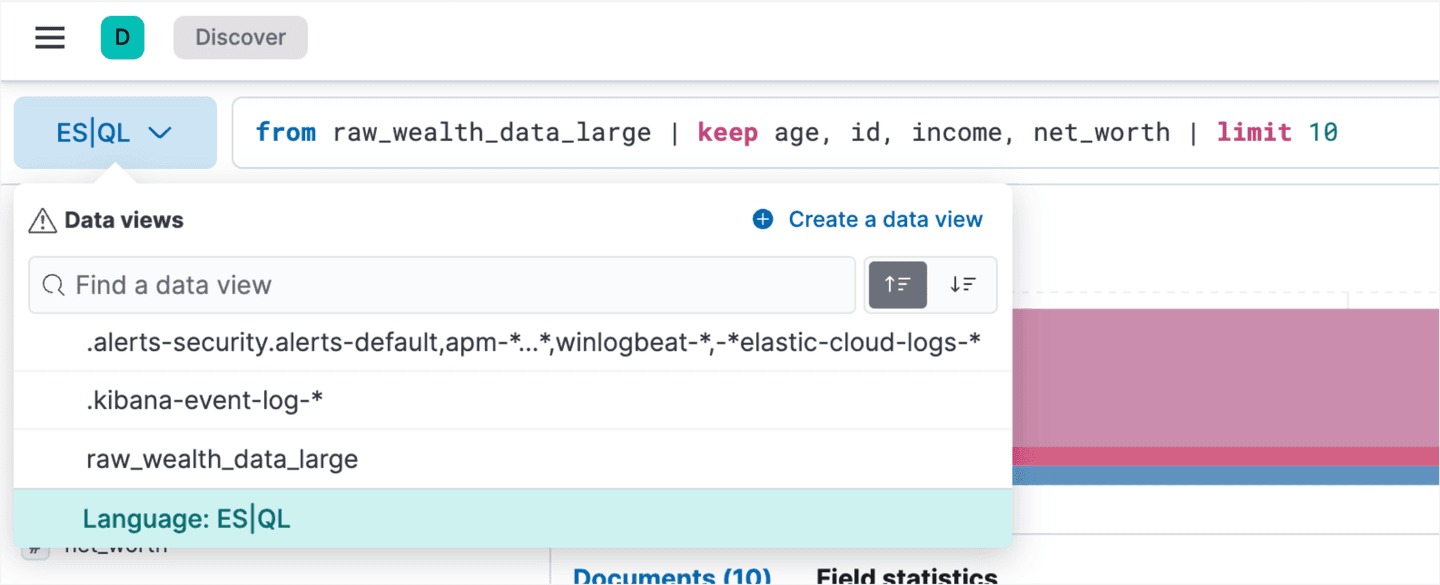The image size is (1440, 585).
Task: Click the magnifier icon in data view search
Action: tap(54, 285)
